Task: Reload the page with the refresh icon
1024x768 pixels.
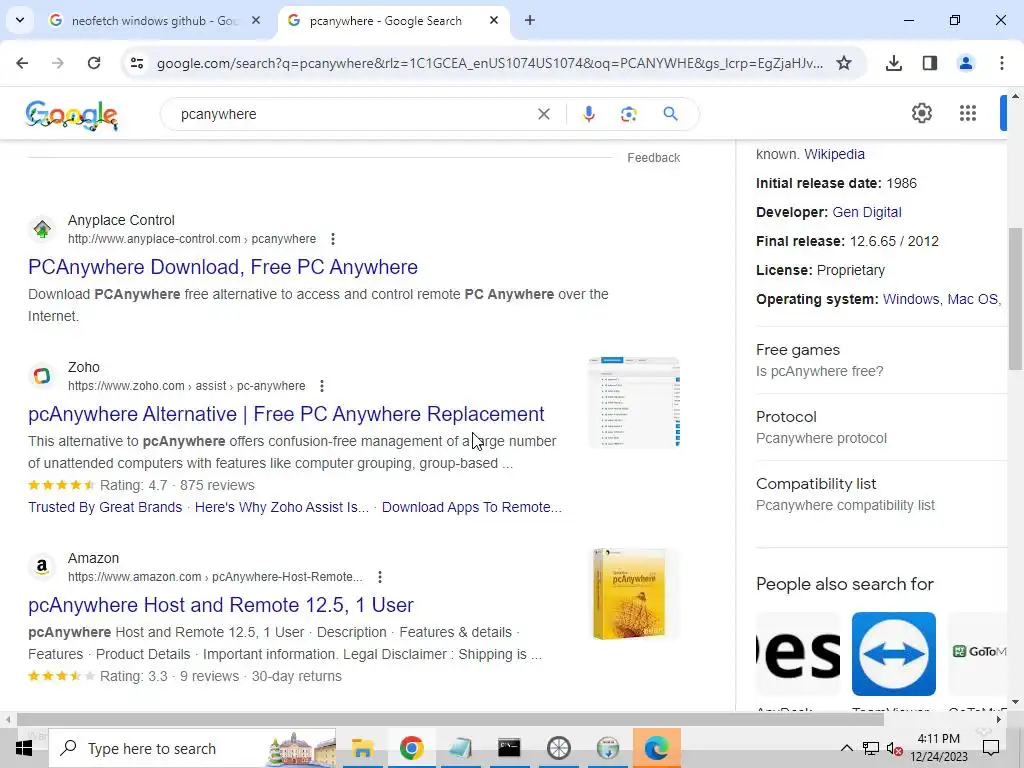Action: pyautogui.click(x=94, y=63)
